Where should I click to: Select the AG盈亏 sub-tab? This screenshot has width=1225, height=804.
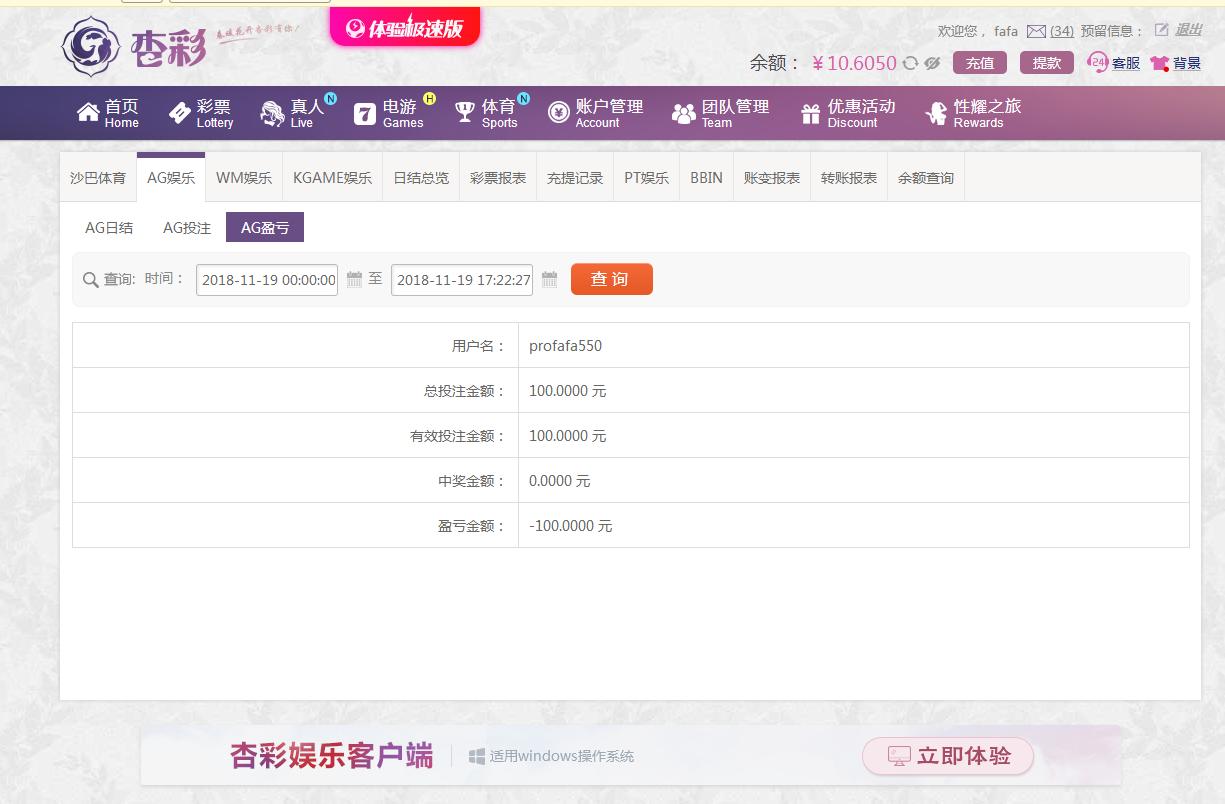[x=265, y=228]
